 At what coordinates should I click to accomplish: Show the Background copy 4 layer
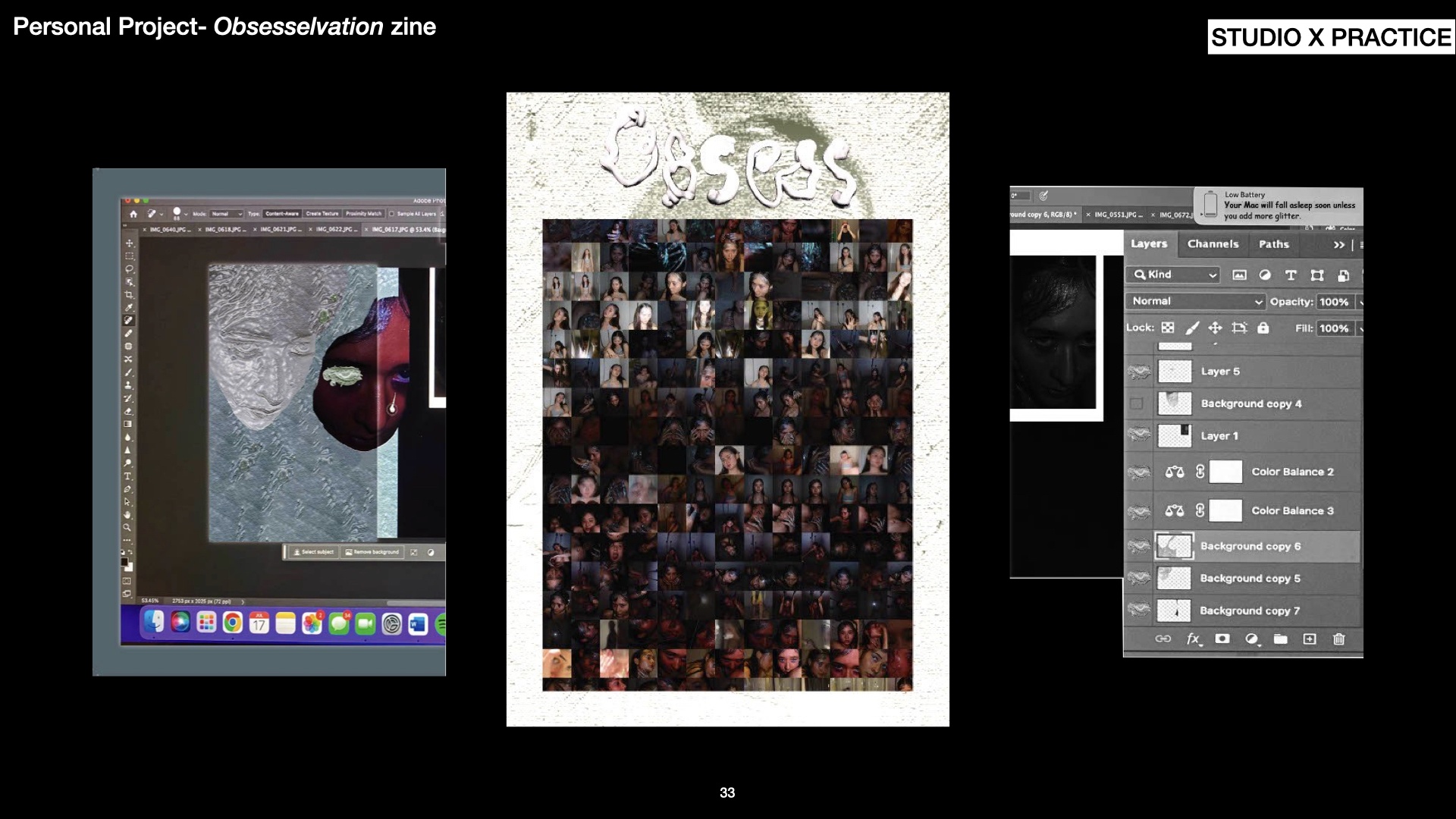[1137, 403]
